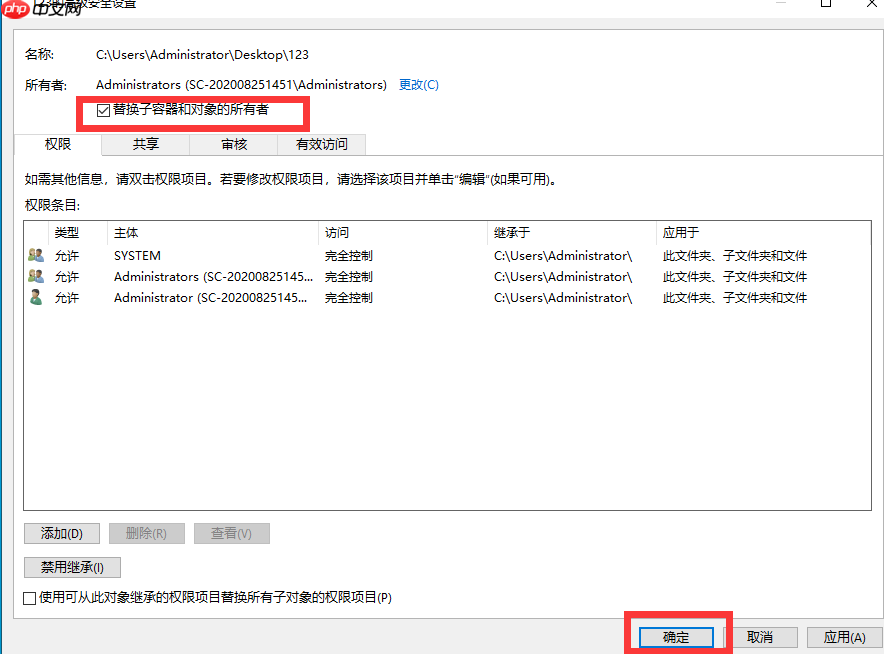
Task: Select the 有效访问 tab
Action: point(322,144)
